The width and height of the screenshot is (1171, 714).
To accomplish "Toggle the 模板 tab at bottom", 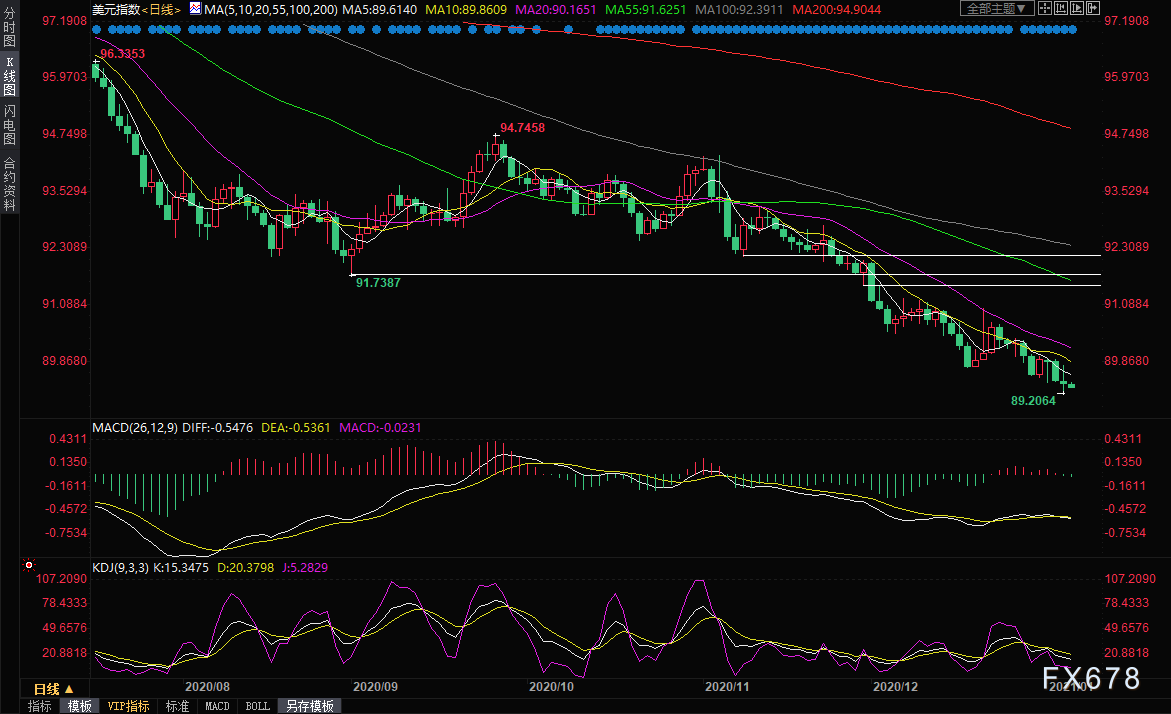I will click(79, 706).
